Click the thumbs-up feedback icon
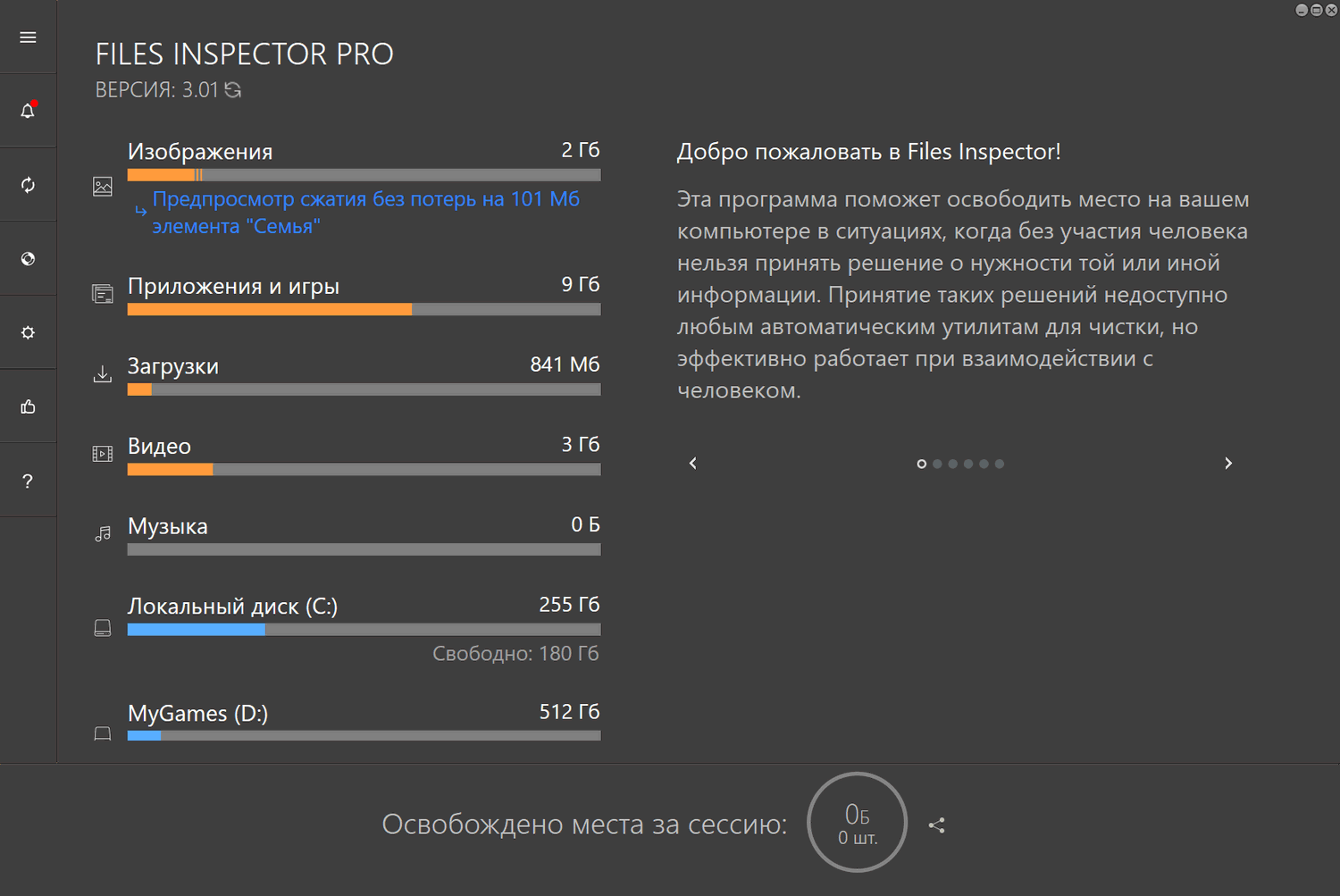The image size is (1340, 896). point(28,406)
